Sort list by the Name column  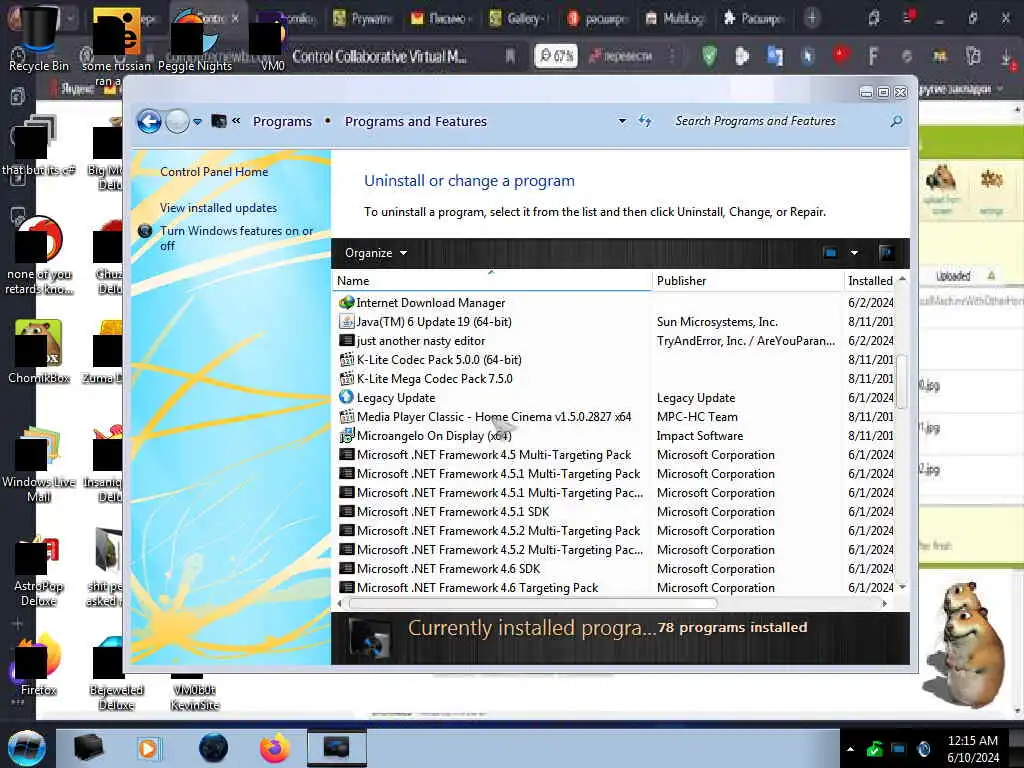pyautogui.click(x=492, y=281)
